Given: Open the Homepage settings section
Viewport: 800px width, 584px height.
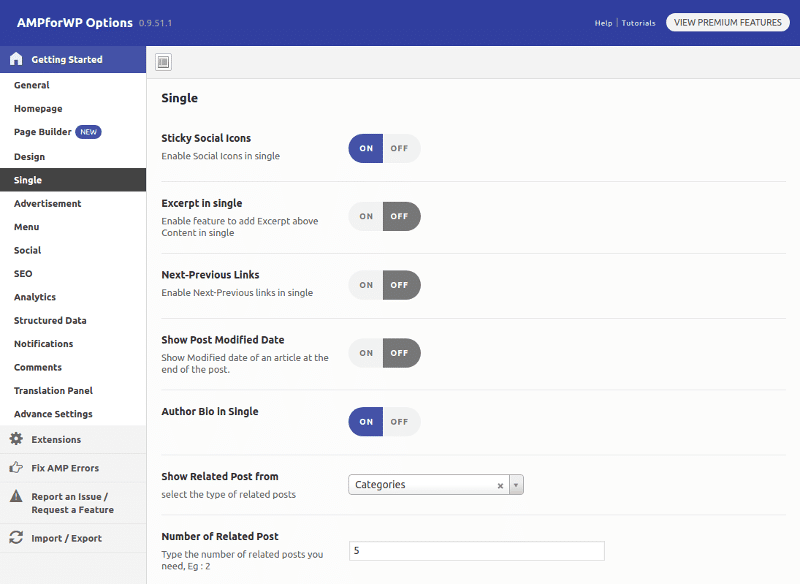Looking at the screenshot, I should [73, 109].
